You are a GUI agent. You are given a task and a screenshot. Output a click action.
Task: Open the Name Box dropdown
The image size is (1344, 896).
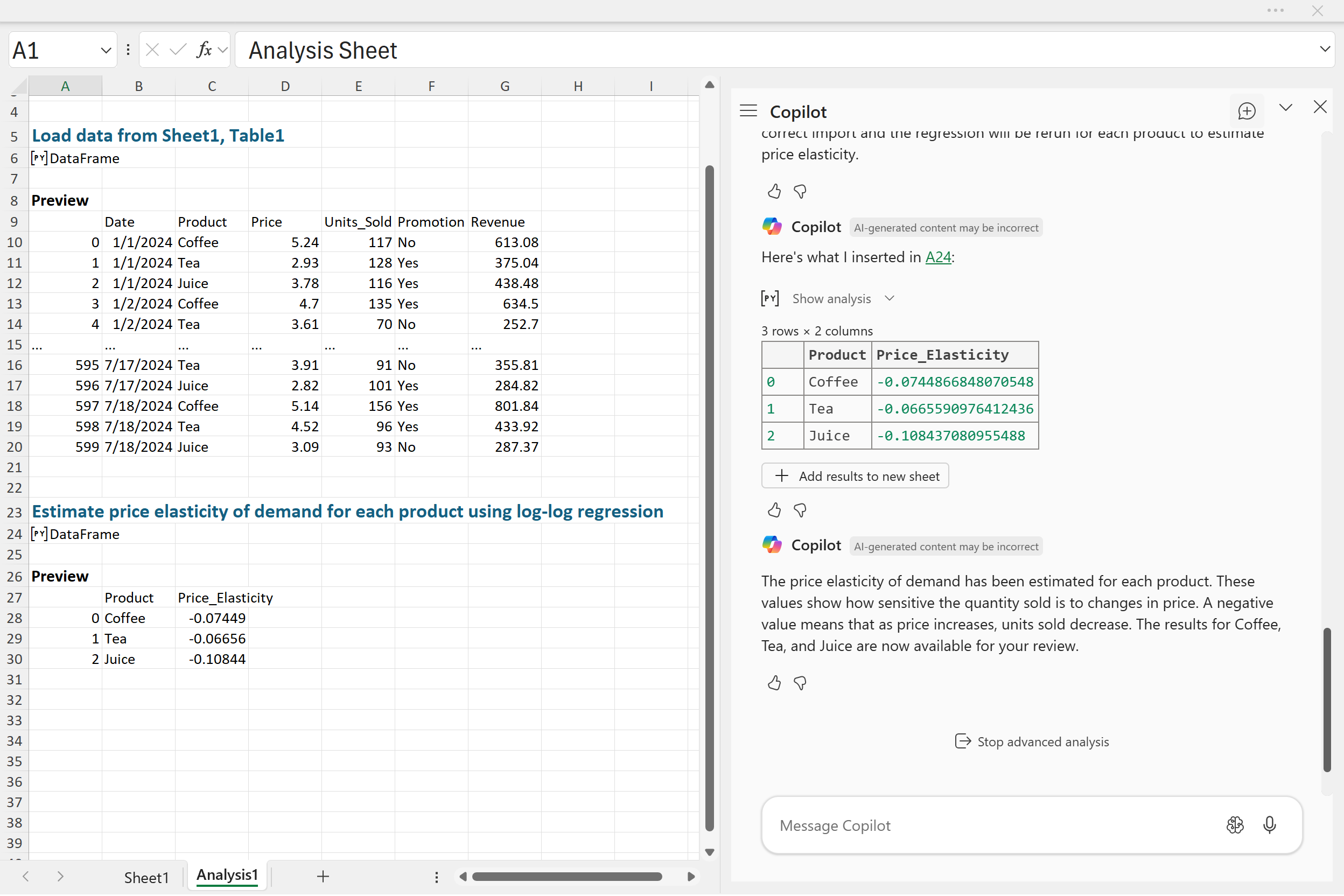point(106,50)
